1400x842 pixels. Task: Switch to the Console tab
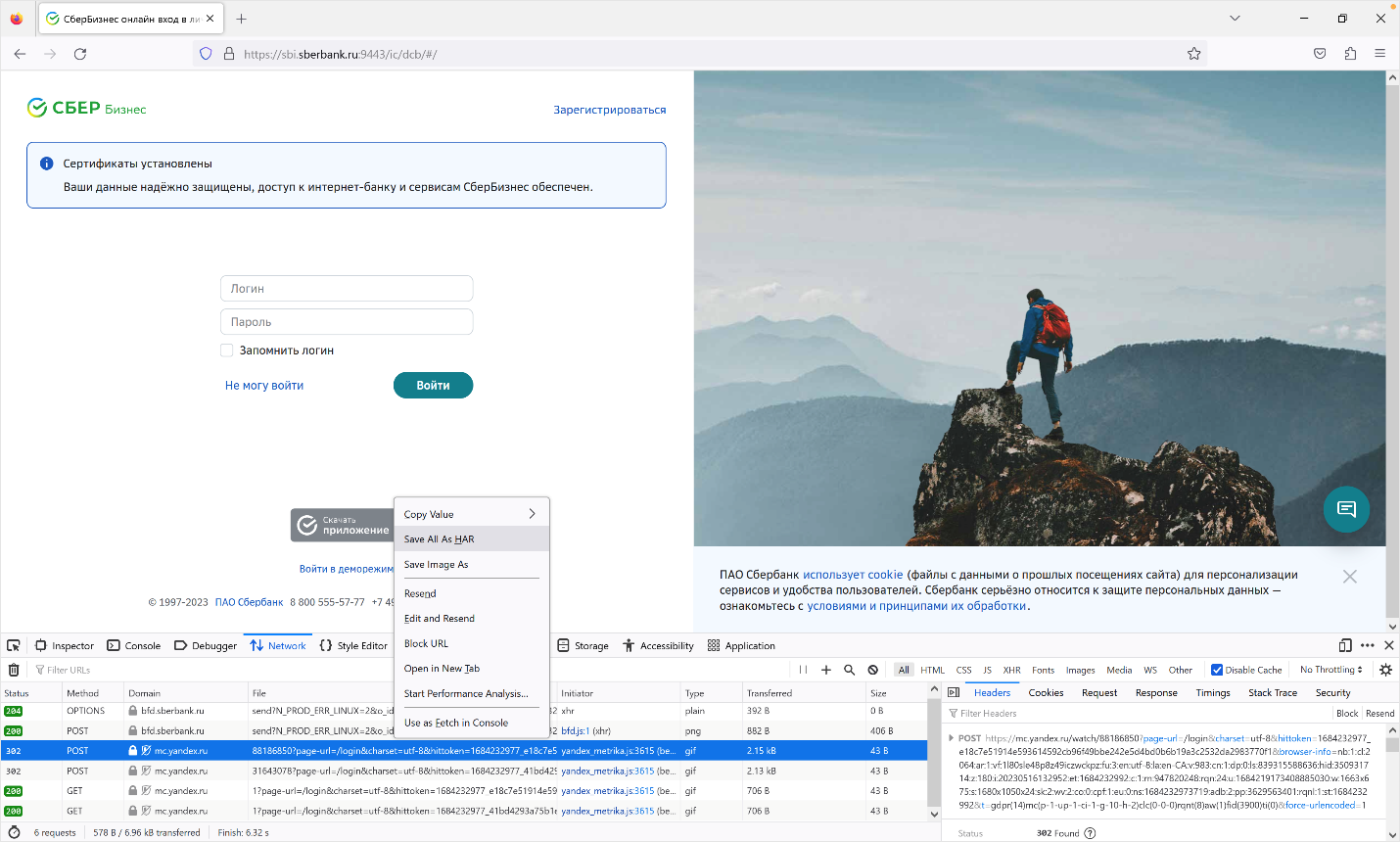[x=134, y=645]
